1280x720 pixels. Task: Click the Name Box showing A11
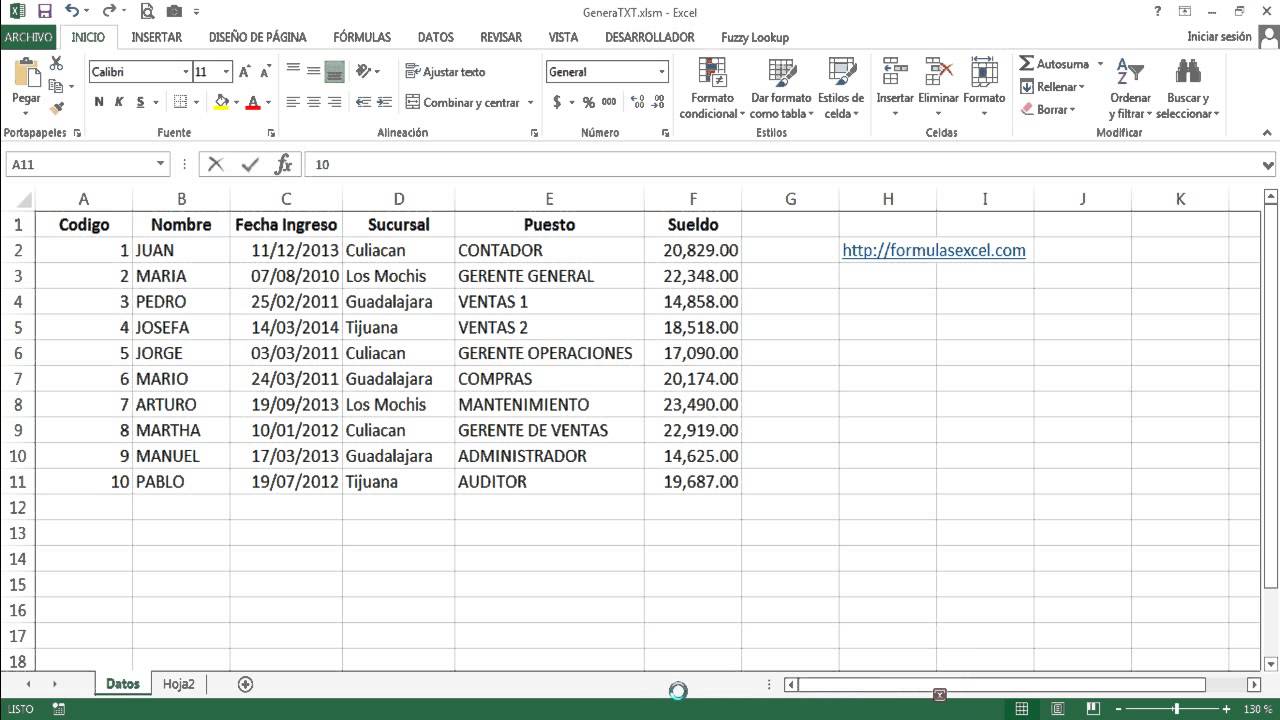80,163
